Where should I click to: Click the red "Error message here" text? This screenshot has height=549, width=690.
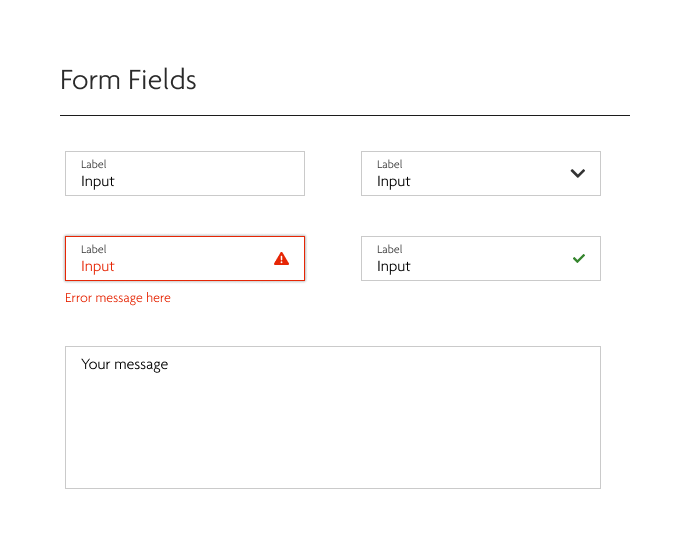pyautogui.click(x=118, y=298)
